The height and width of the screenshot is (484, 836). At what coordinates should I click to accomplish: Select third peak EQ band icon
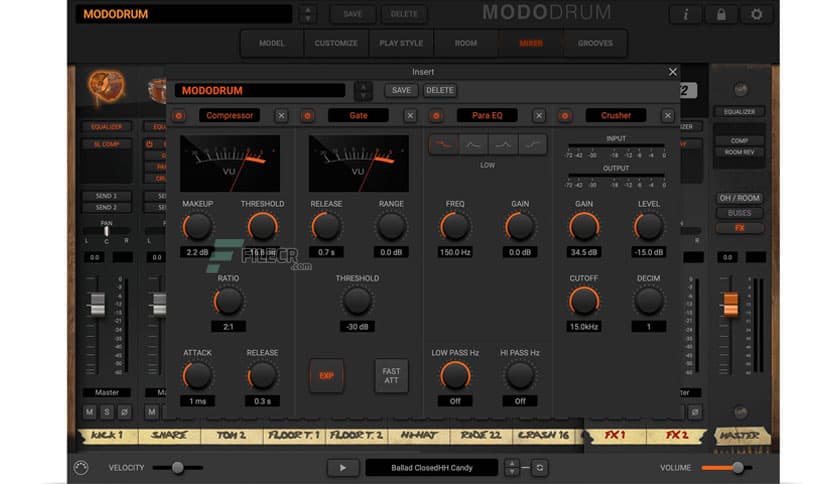[503, 144]
